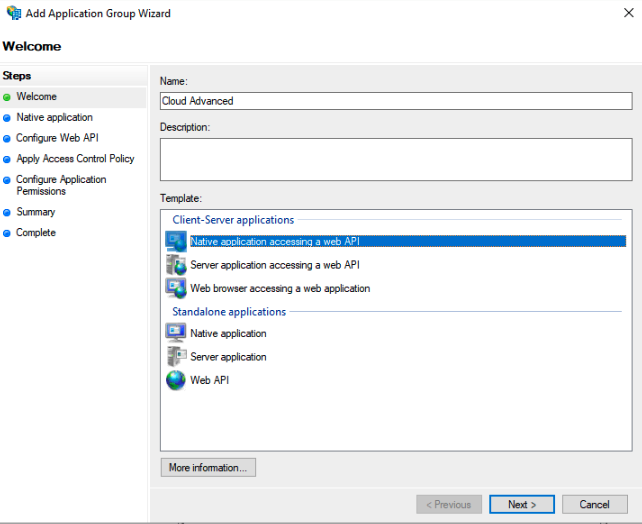The height and width of the screenshot is (524, 642).
Task: Focus the empty Description text box
Action: tap(395, 159)
